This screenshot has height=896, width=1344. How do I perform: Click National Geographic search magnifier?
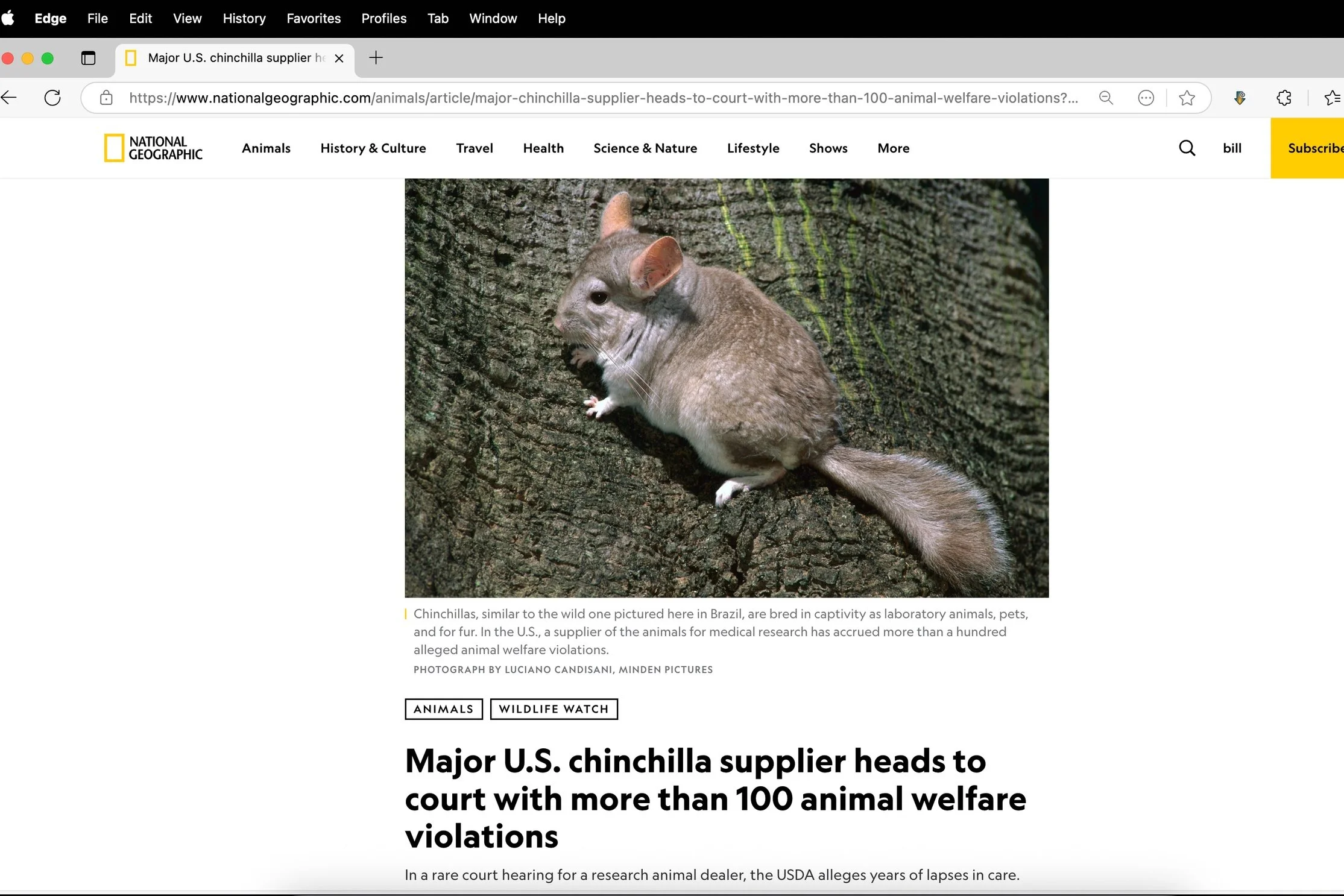point(1187,148)
